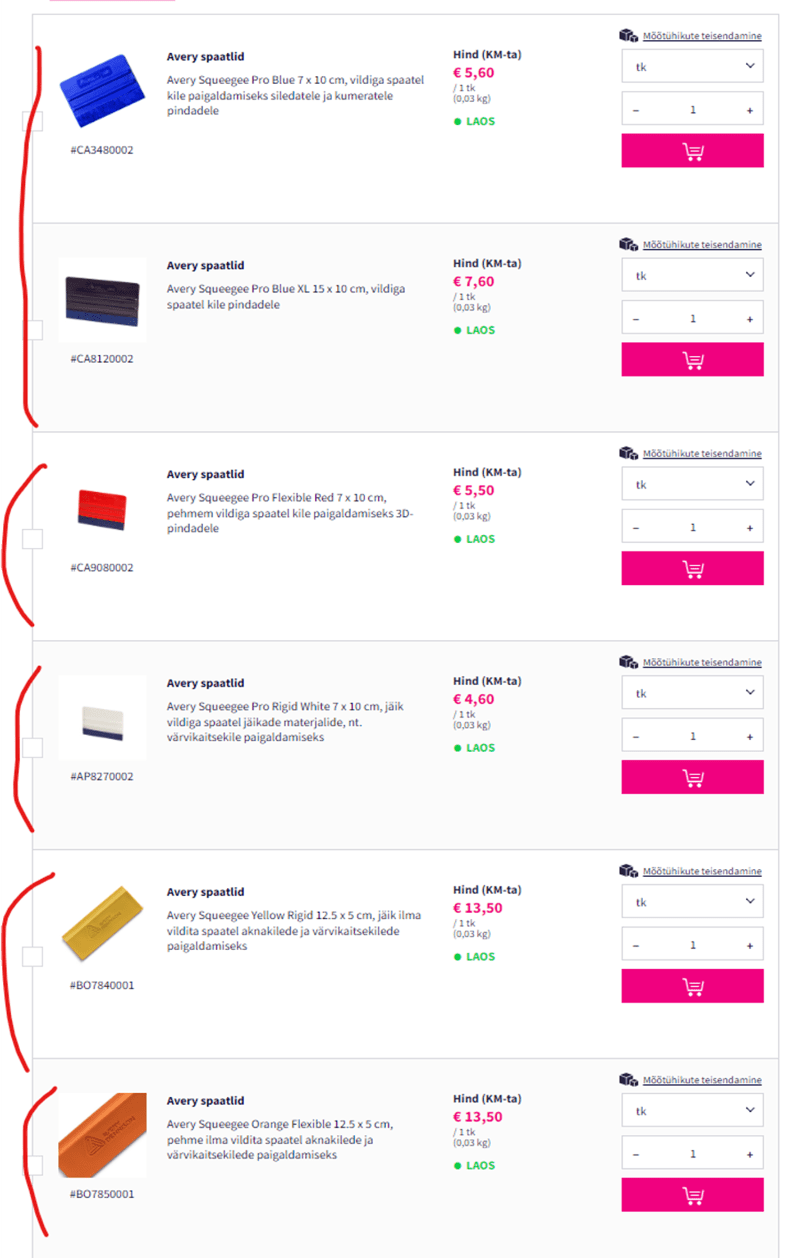Tick checkbox for product #CA3480002
Image resolution: width=794 pixels, height=1258 pixels.
pos(33,121)
